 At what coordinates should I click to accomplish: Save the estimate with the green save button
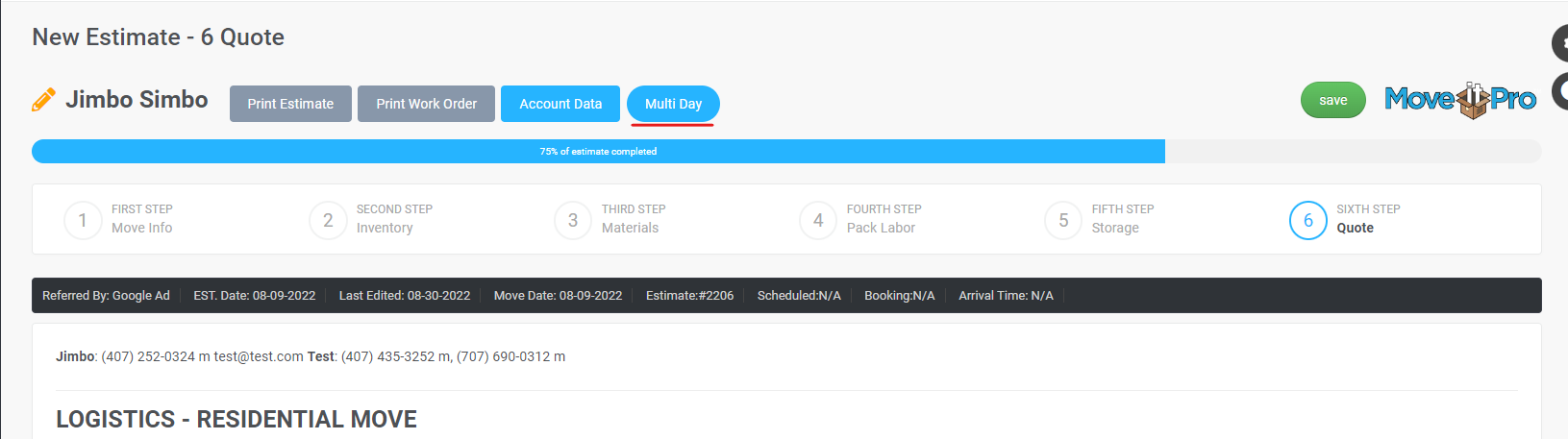[1332, 100]
